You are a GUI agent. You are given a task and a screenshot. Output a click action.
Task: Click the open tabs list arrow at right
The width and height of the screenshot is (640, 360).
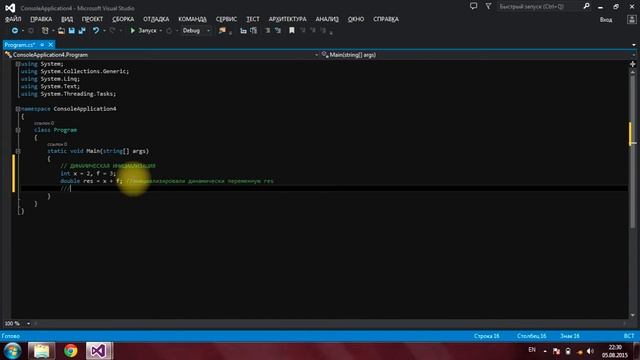pos(633,45)
